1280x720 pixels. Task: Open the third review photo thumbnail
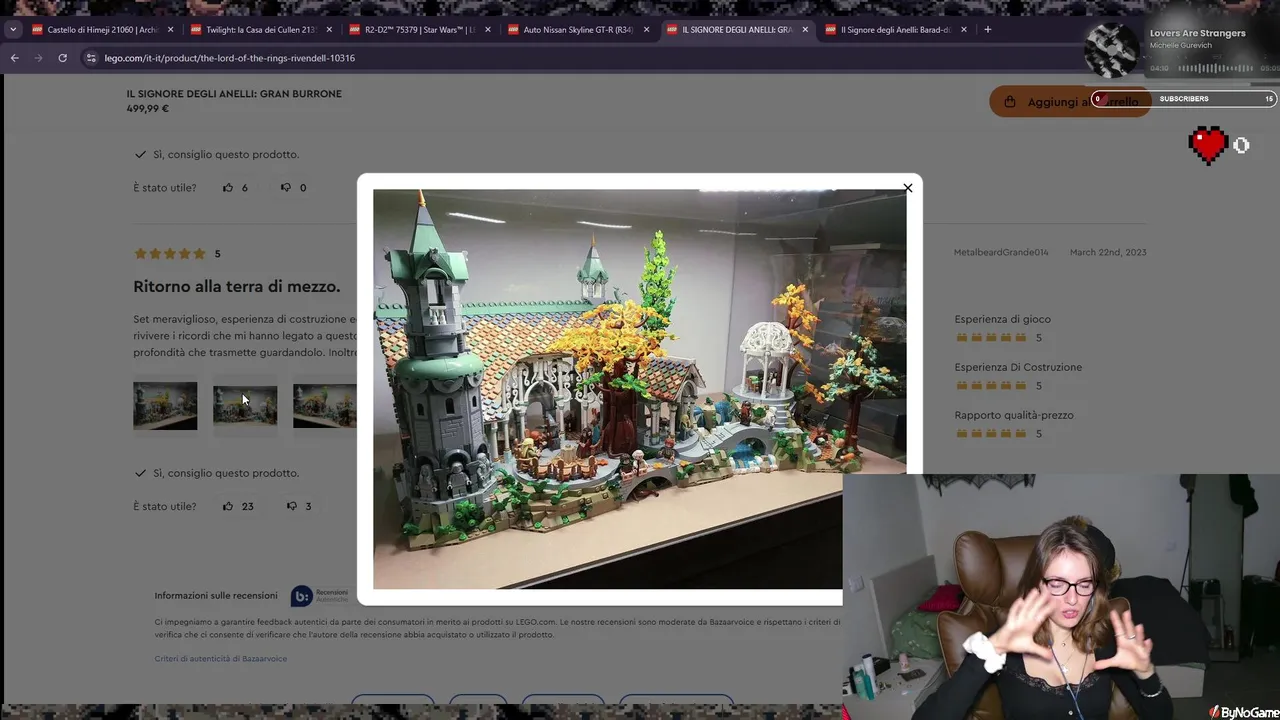coord(325,406)
